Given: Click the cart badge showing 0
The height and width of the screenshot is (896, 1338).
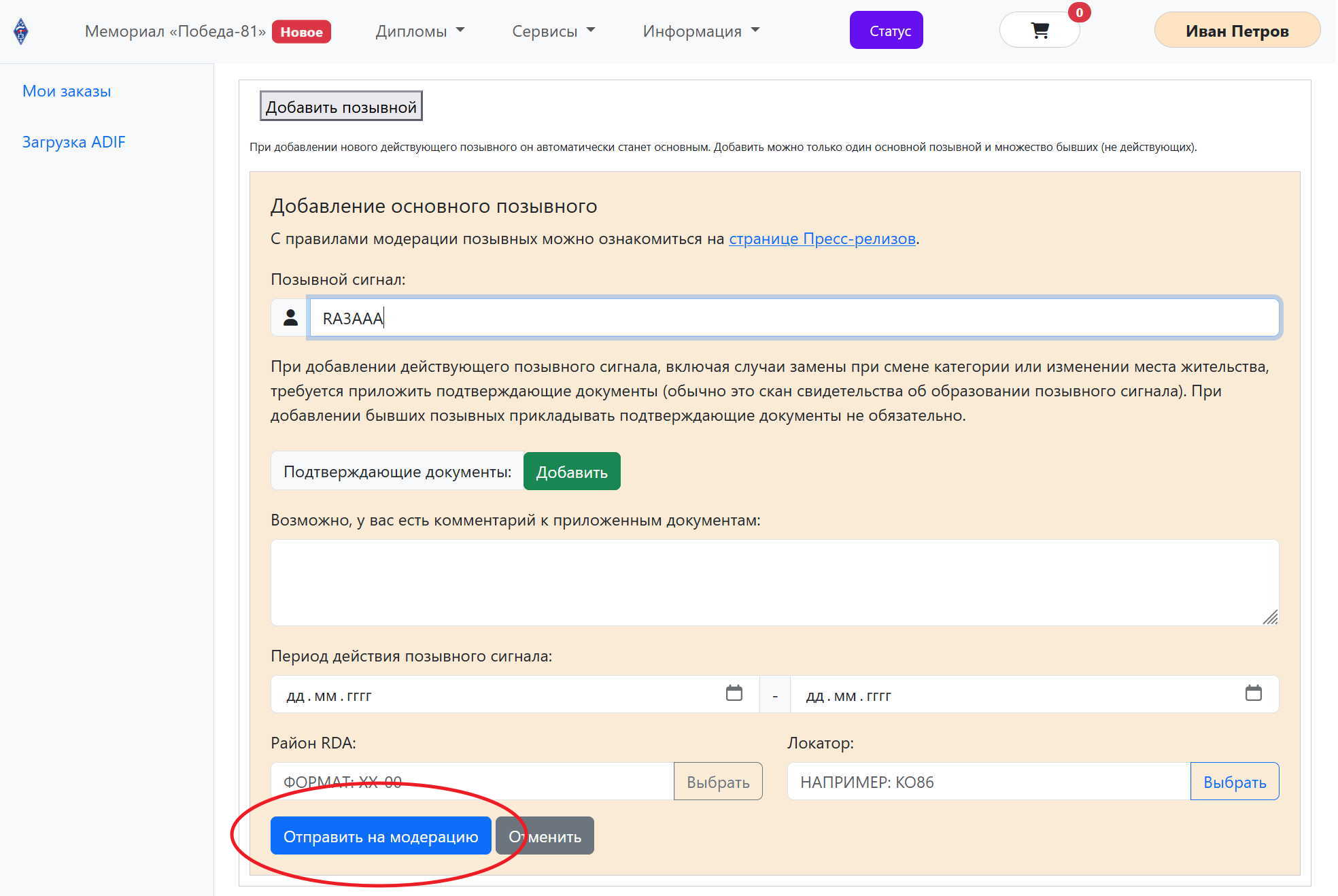Looking at the screenshot, I should coord(1079,13).
